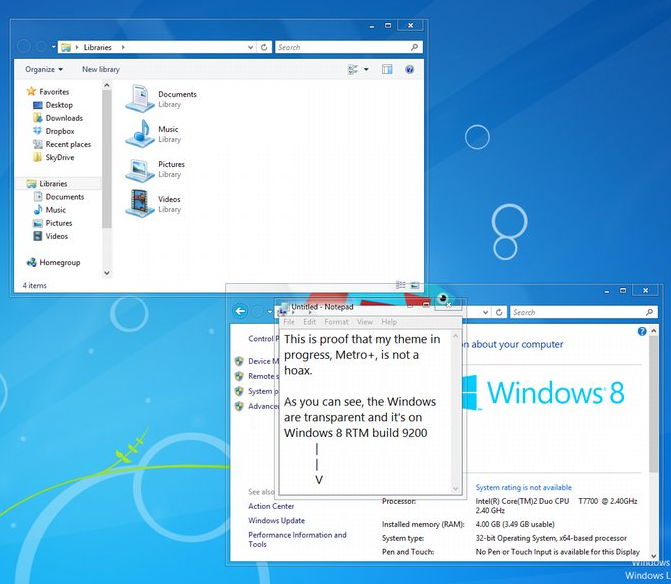Open the Documents library icon in main pane
The image size is (671, 584).
[140, 98]
